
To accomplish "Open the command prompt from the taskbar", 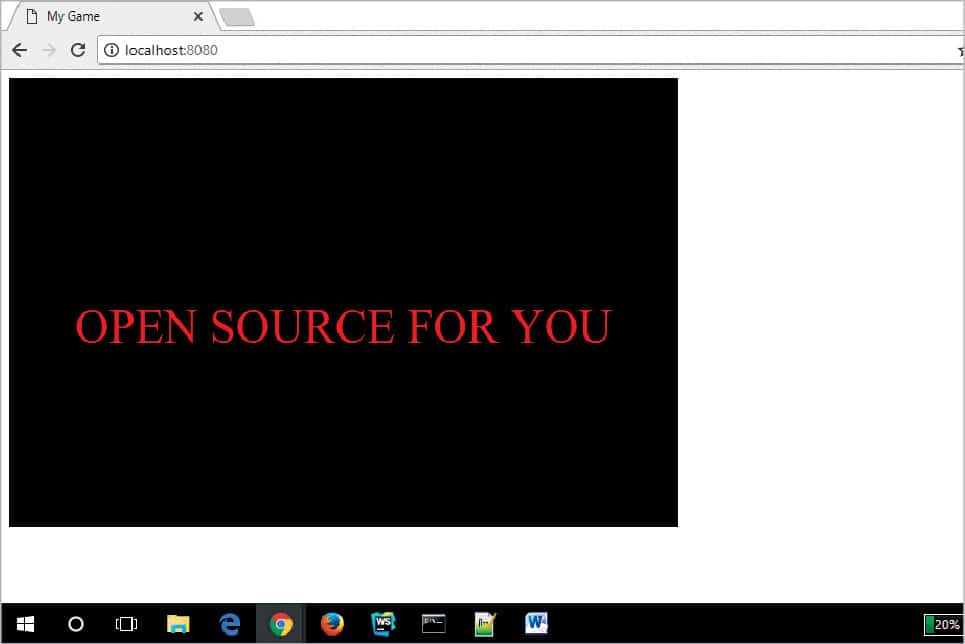I will pos(434,624).
